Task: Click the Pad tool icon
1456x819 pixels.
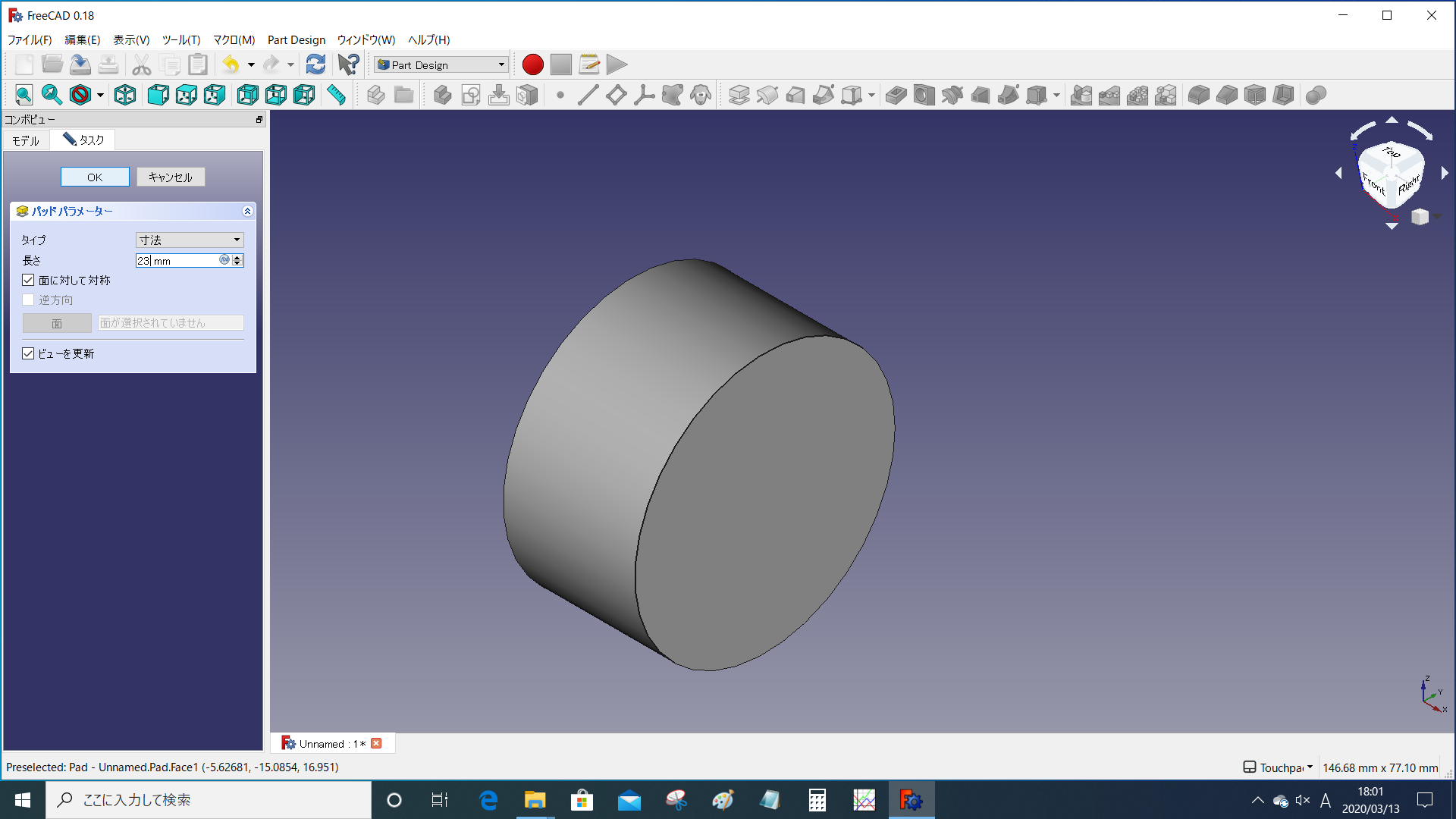Action: [739, 95]
